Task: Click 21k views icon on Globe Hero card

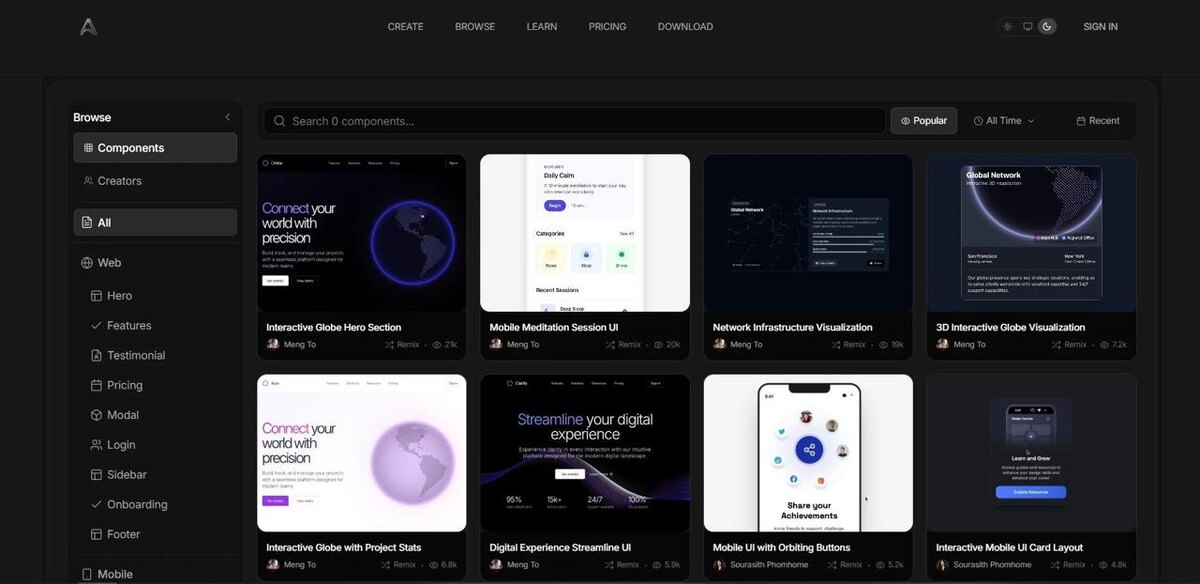Action: (x=437, y=345)
